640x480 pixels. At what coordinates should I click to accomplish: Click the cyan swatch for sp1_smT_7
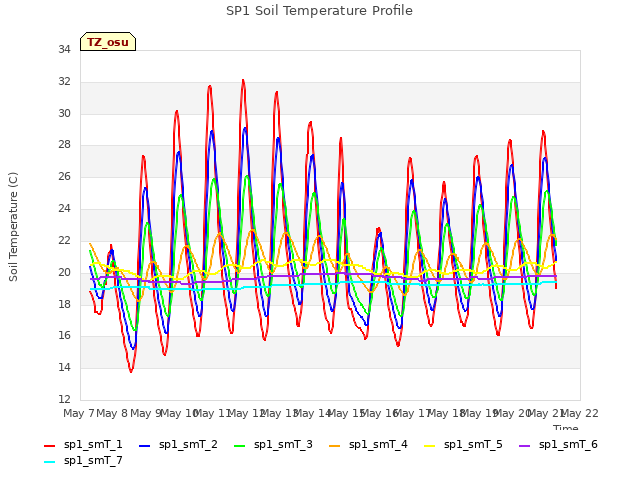tap(49, 462)
